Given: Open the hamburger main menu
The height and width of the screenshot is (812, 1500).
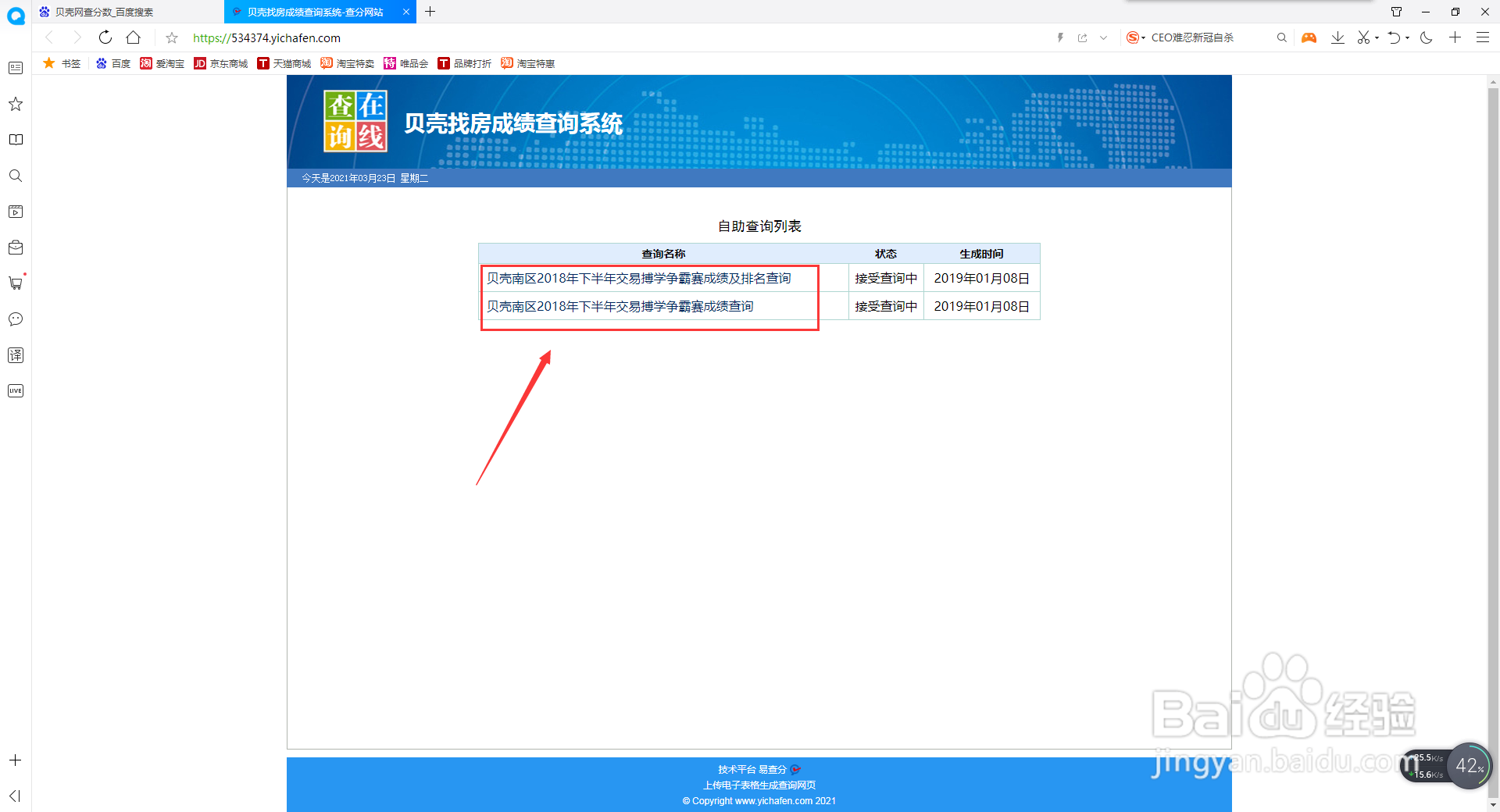Looking at the screenshot, I should pos(1482,37).
